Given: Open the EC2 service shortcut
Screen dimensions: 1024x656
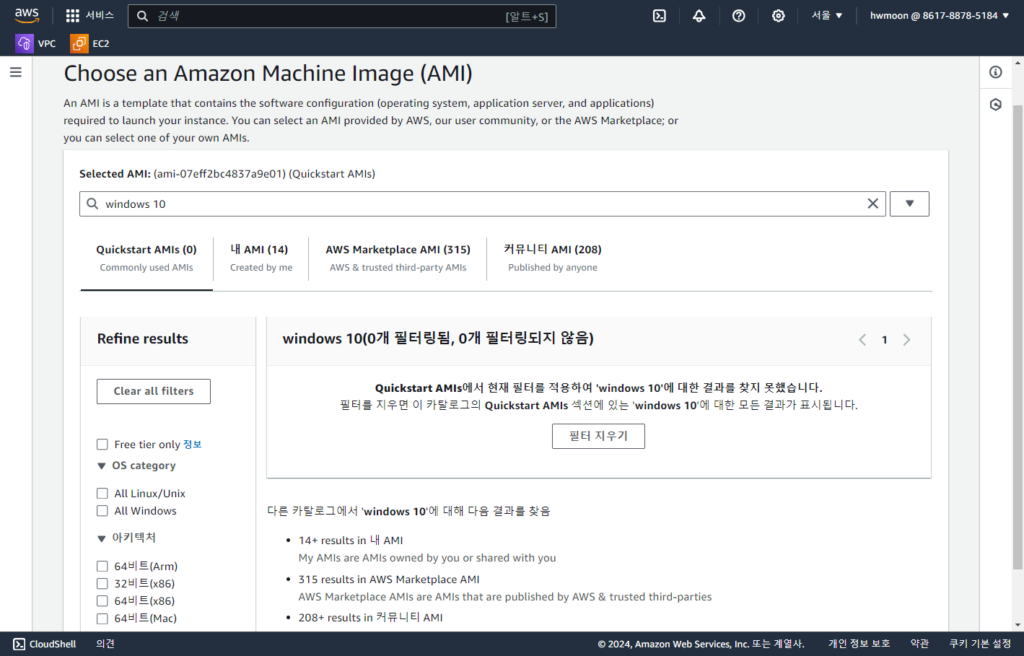Looking at the screenshot, I should (x=89, y=44).
